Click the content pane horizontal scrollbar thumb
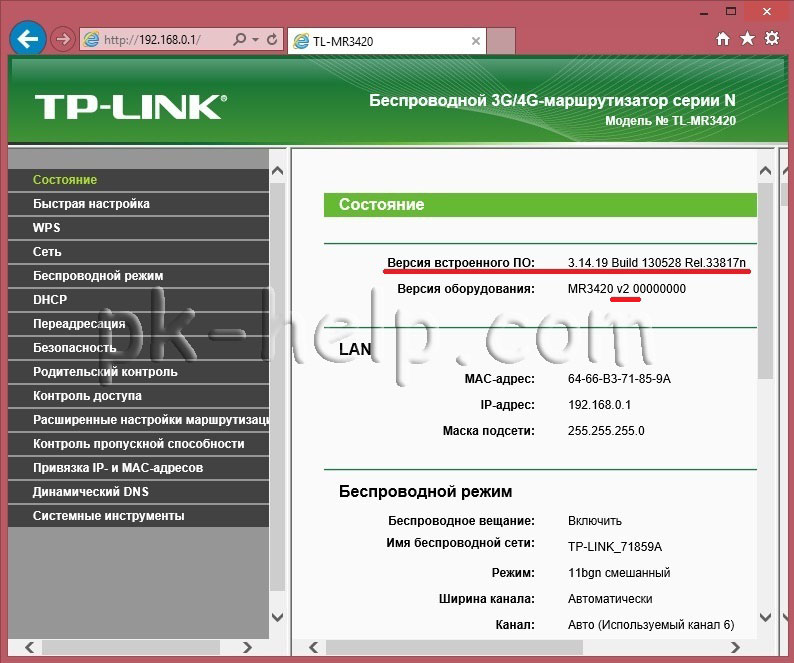The height and width of the screenshot is (663, 794). click(454, 647)
